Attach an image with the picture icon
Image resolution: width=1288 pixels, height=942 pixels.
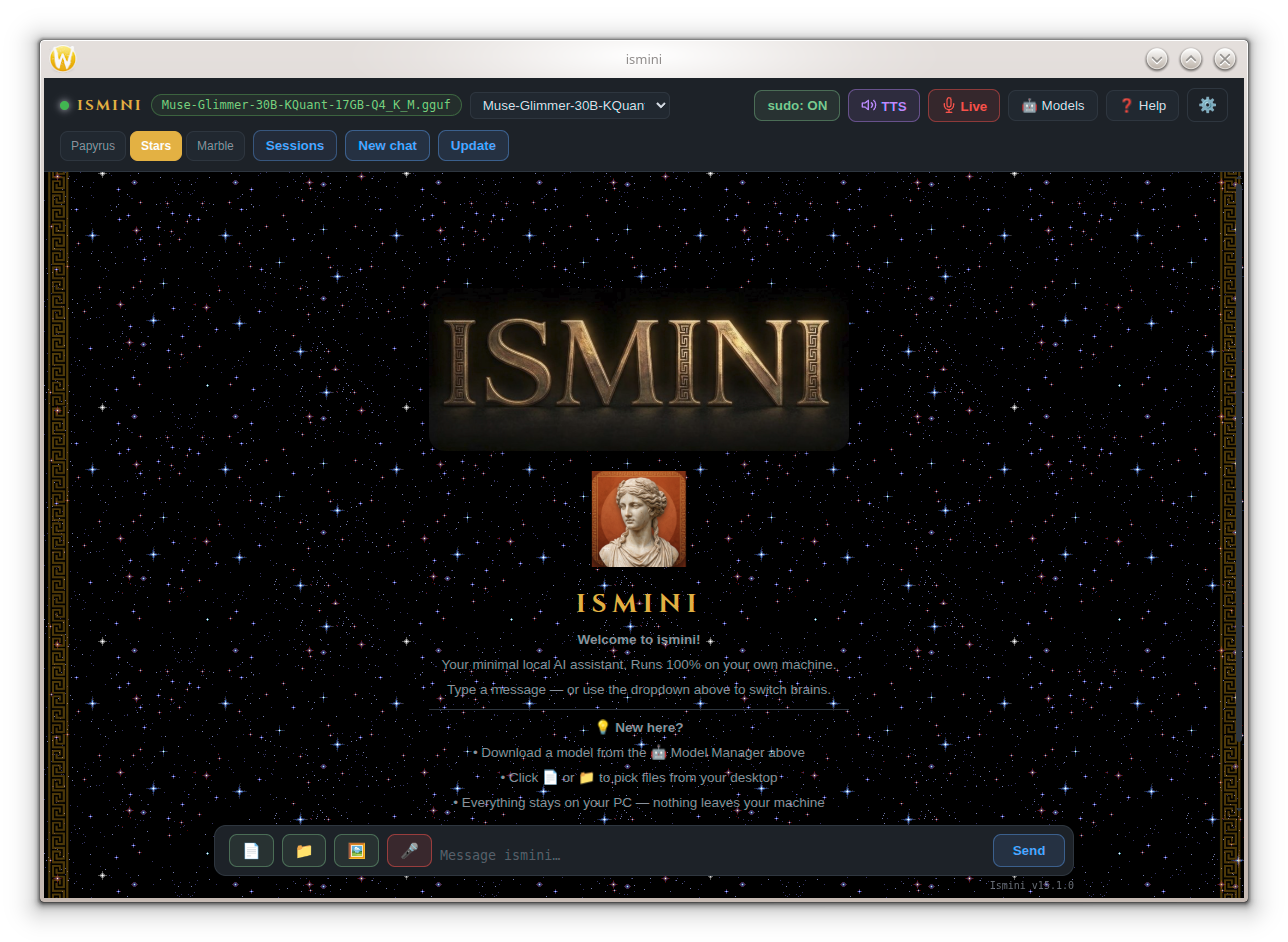click(x=356, y=851)
